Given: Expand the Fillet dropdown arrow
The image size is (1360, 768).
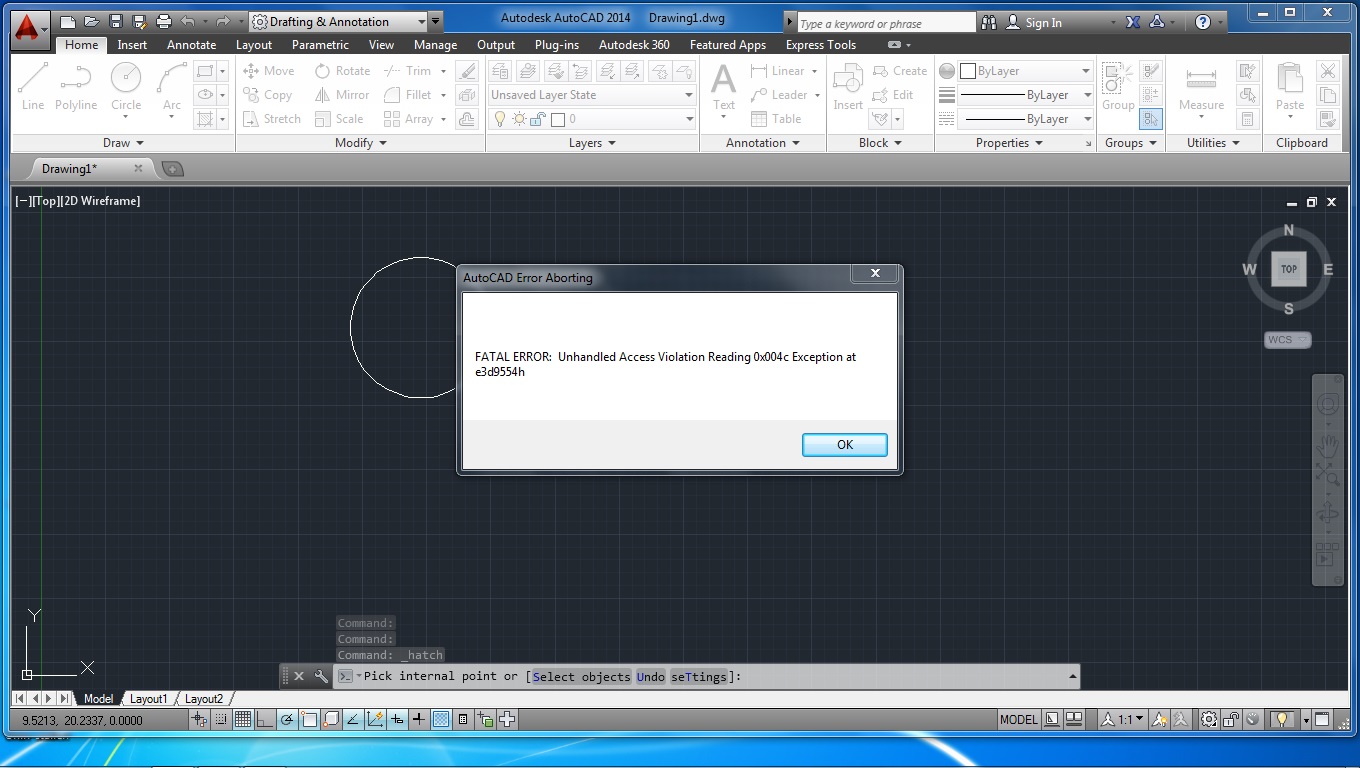Looking at the screenshot, I should click(443, 95).
